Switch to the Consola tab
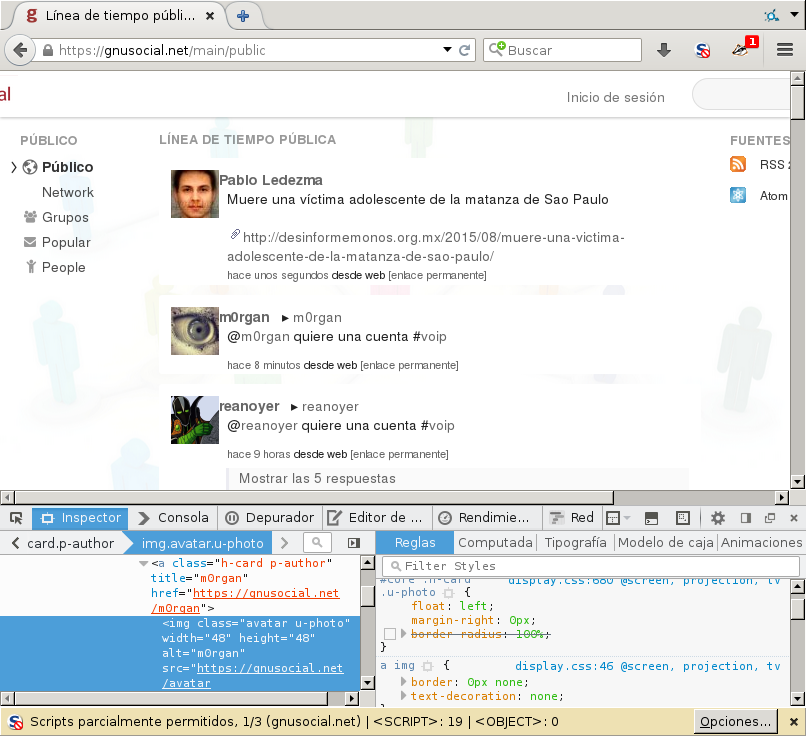 point(173,518)
